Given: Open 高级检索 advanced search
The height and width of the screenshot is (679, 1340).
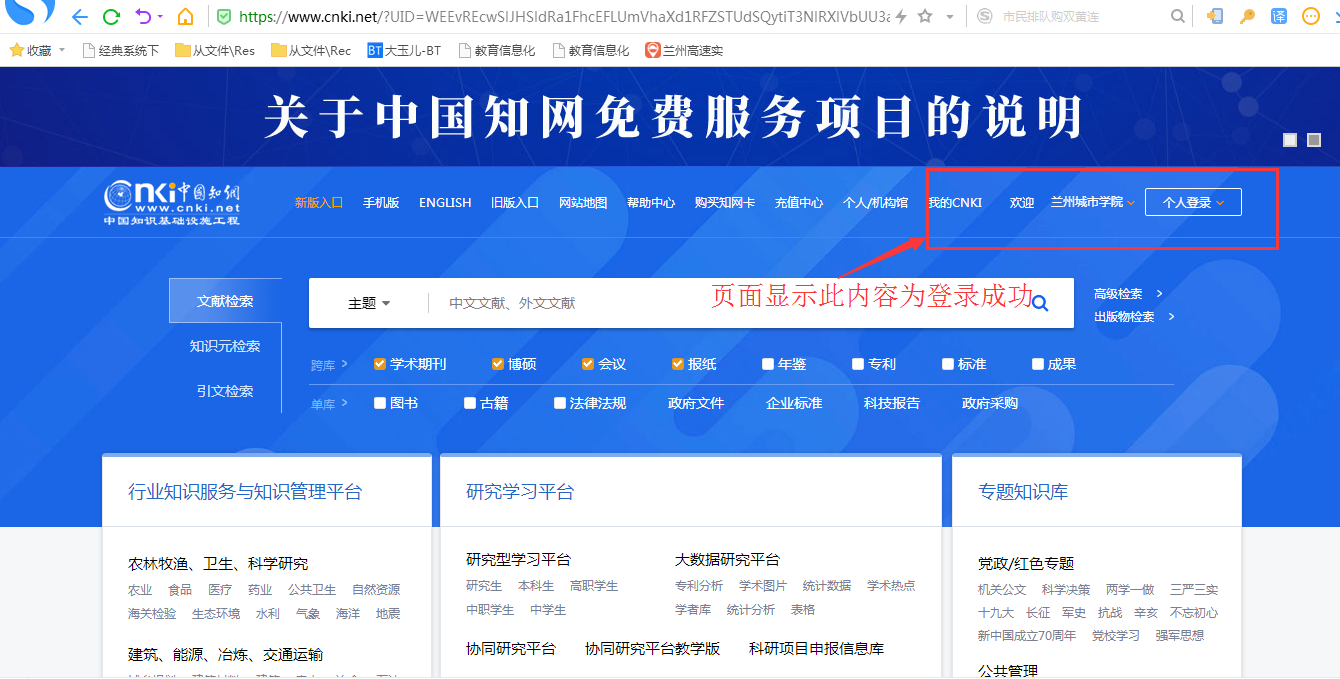Looking at the screenshot, I should pos(1128,294).
